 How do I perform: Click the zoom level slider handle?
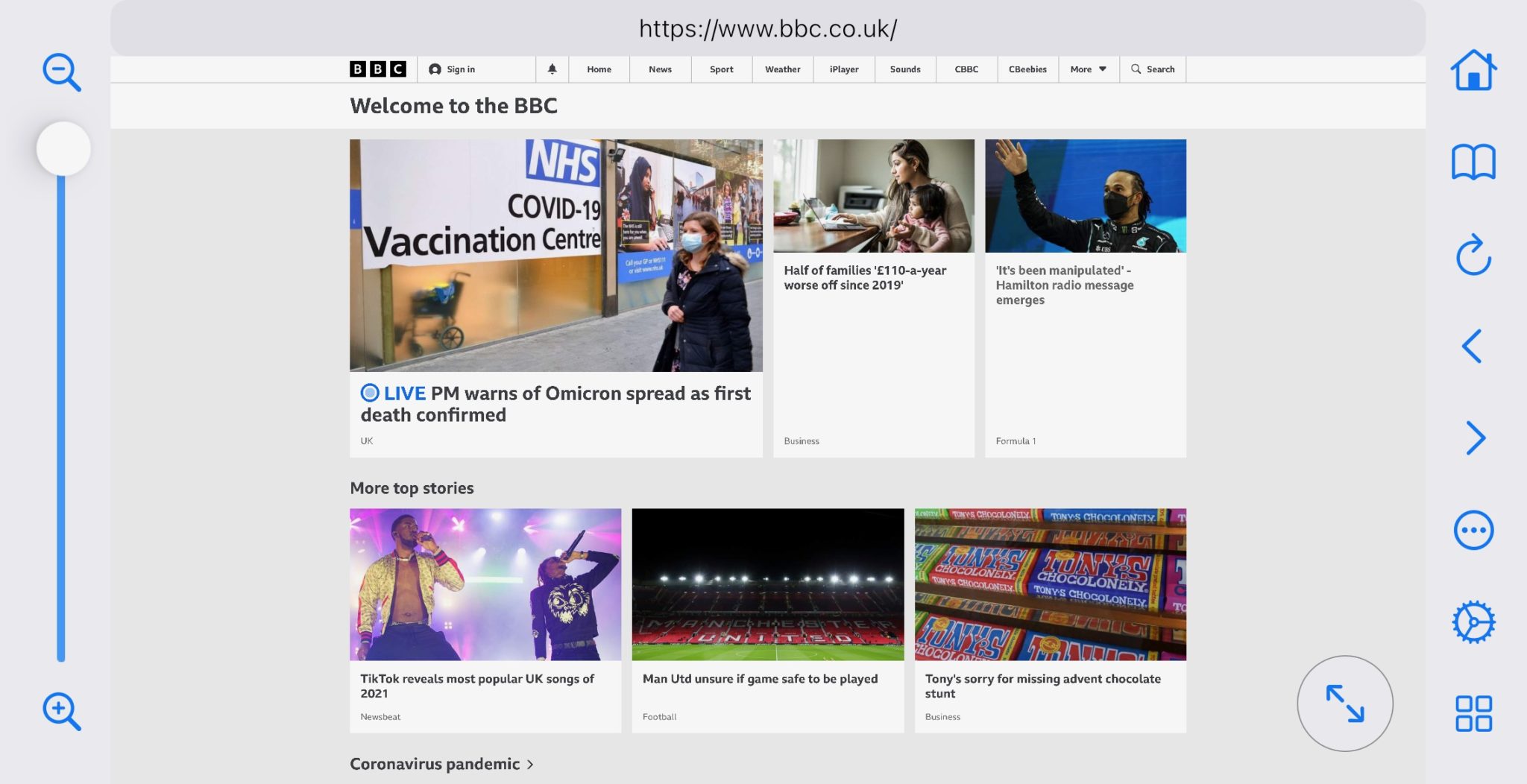[x=63, y=149]
